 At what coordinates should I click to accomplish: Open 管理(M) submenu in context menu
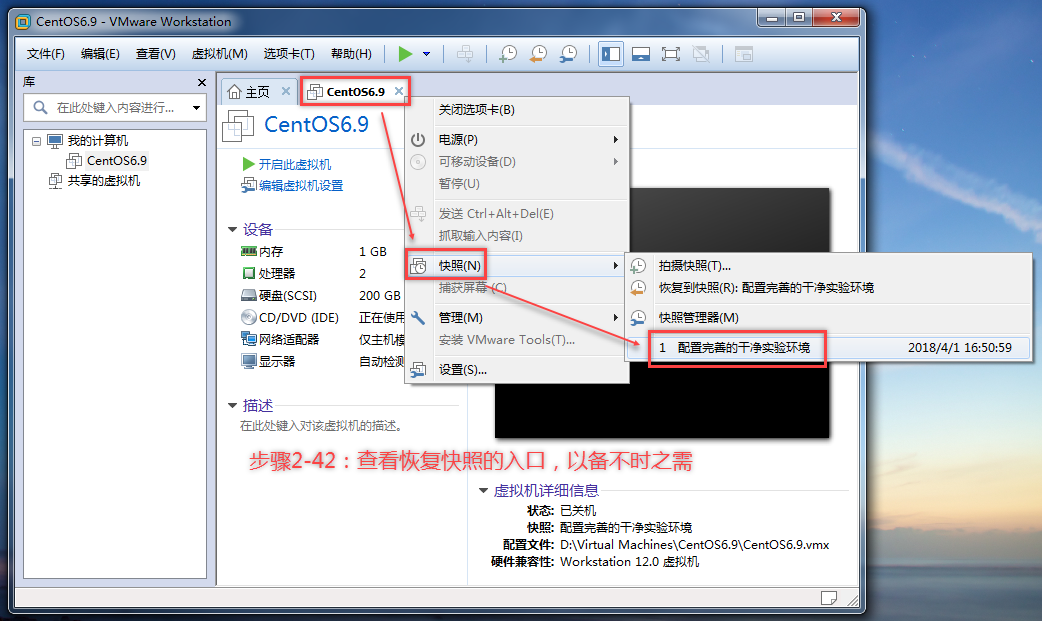[x=517, y=318]
